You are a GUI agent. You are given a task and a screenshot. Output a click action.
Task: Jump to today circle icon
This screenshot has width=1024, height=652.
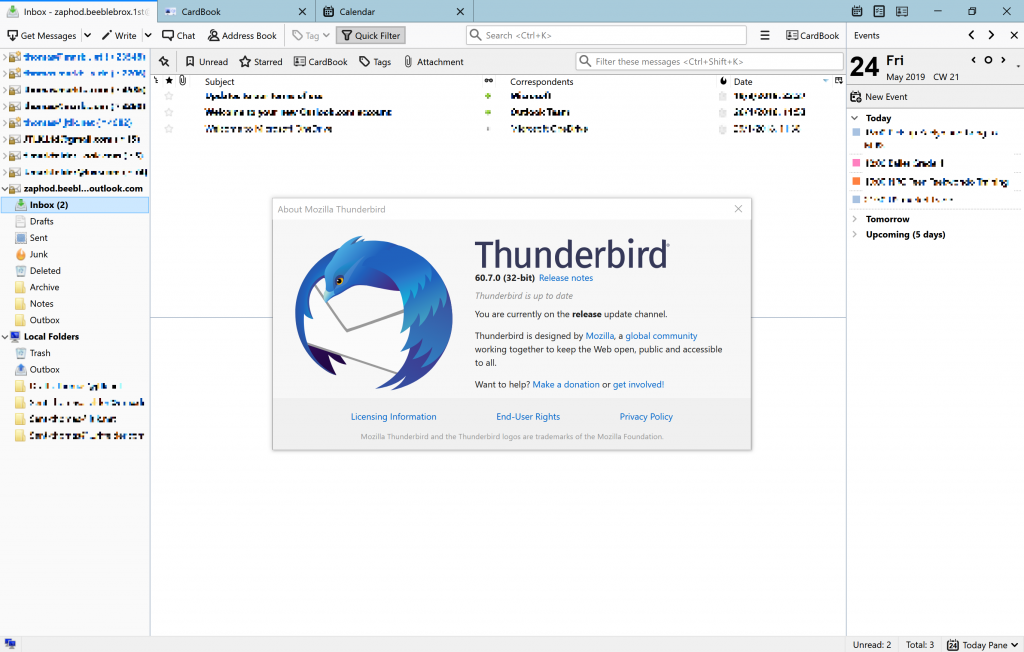coord(988,60)
